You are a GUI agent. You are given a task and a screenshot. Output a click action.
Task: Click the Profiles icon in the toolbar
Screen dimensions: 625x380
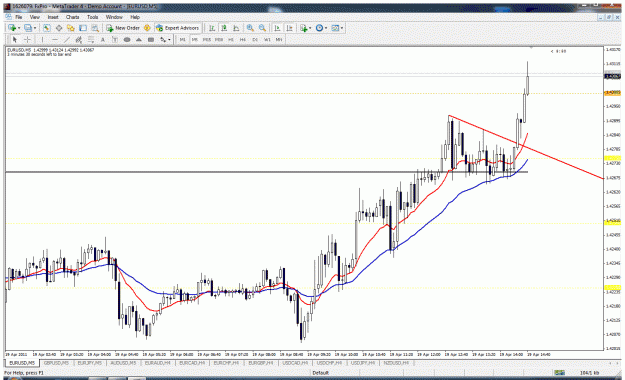[x=28, y=28]
